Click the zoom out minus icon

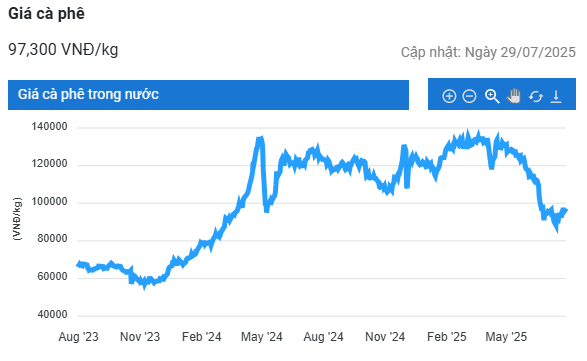pyautogui.click(x=469, y=96)
